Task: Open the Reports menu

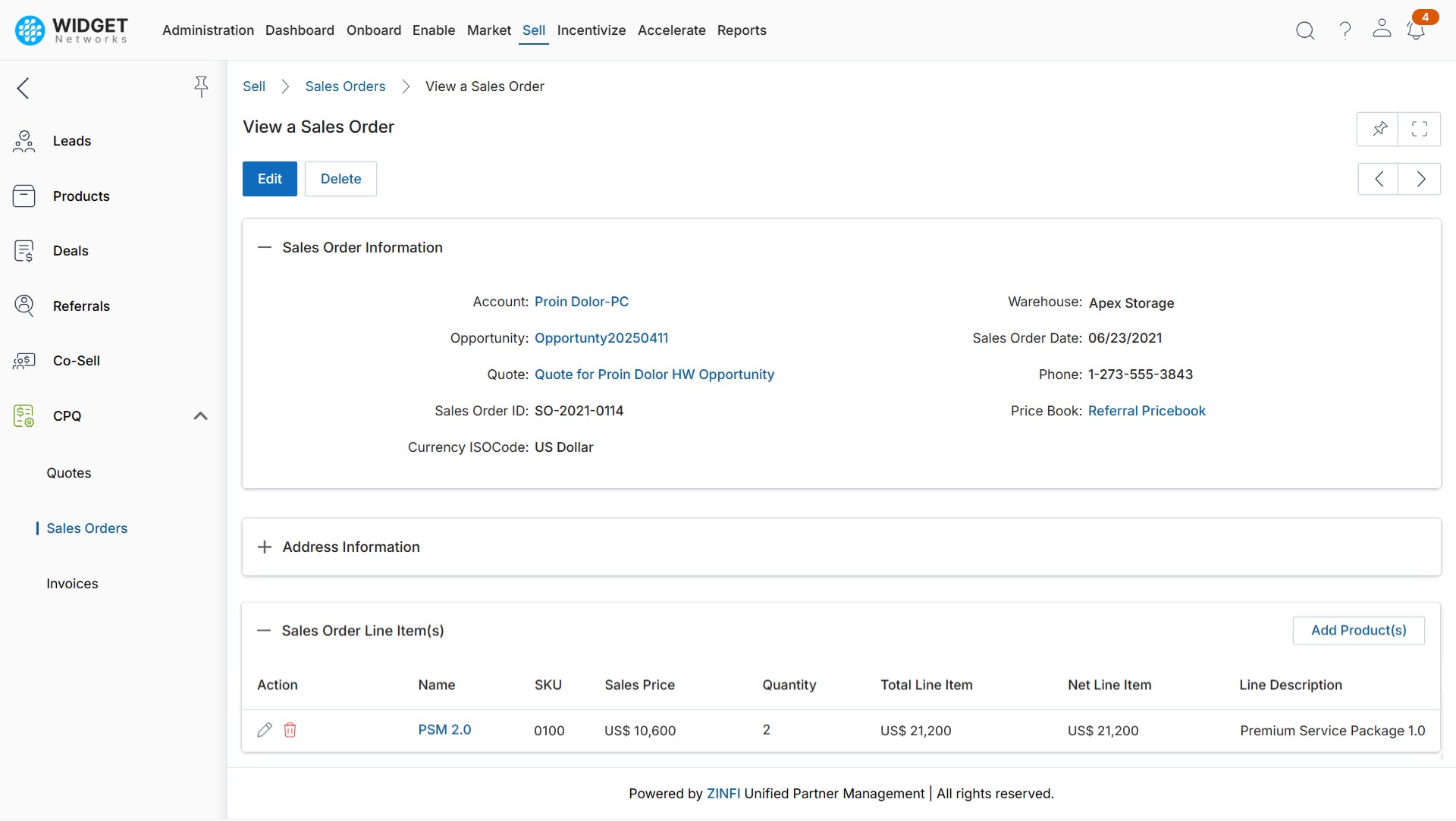Action: [742, 30]
